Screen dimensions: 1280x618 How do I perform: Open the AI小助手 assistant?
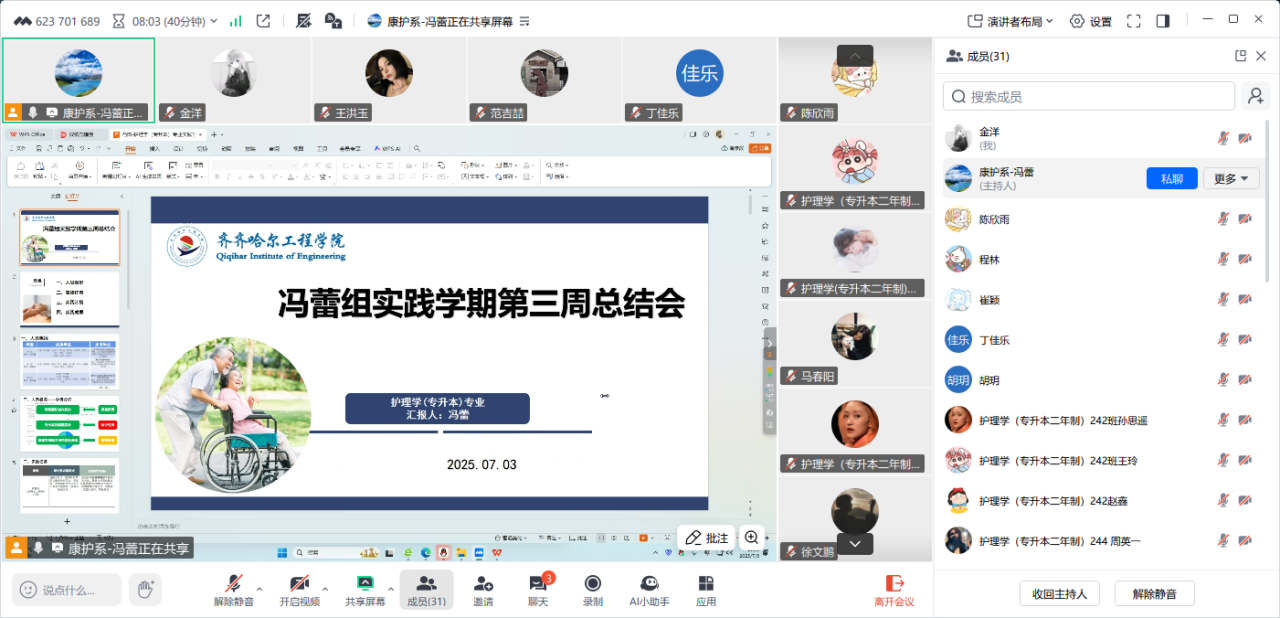[x=649, y=589]
